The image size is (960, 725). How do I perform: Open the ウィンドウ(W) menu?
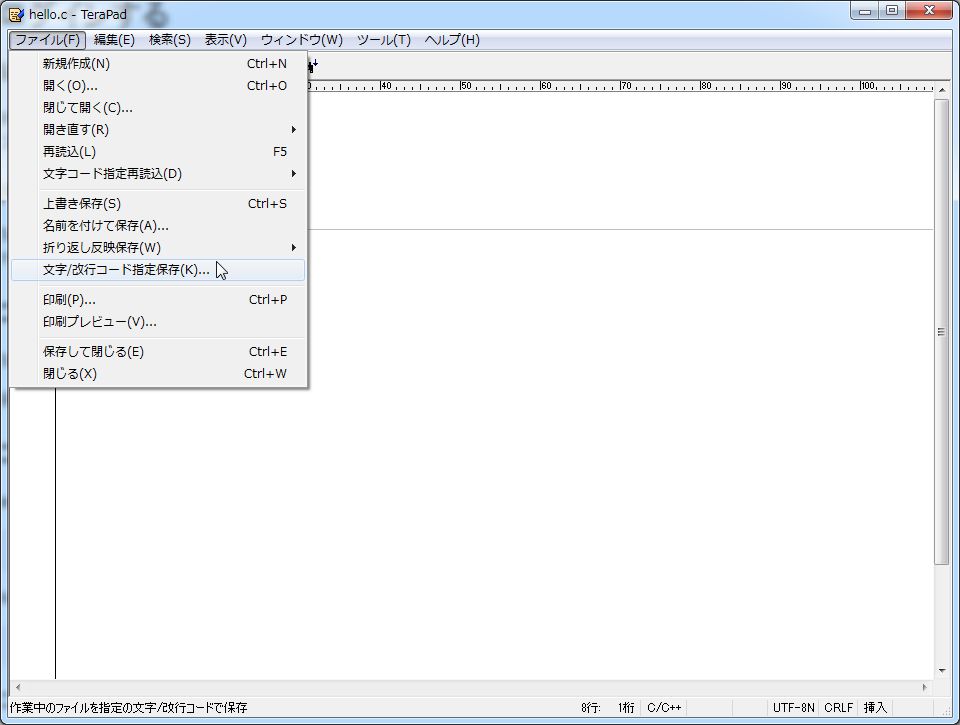pos(301,40)
